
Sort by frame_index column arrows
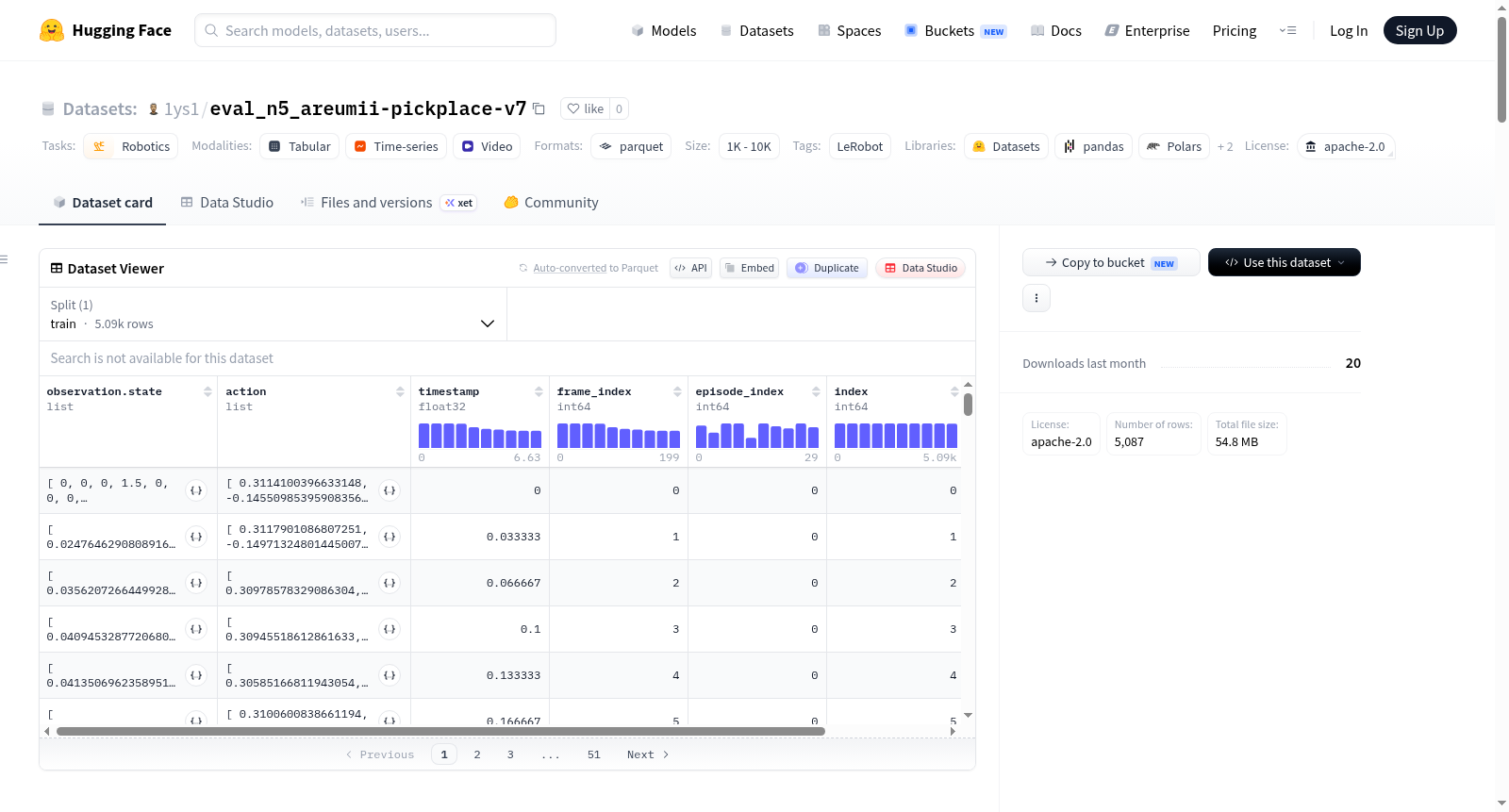tap(677, 391)
